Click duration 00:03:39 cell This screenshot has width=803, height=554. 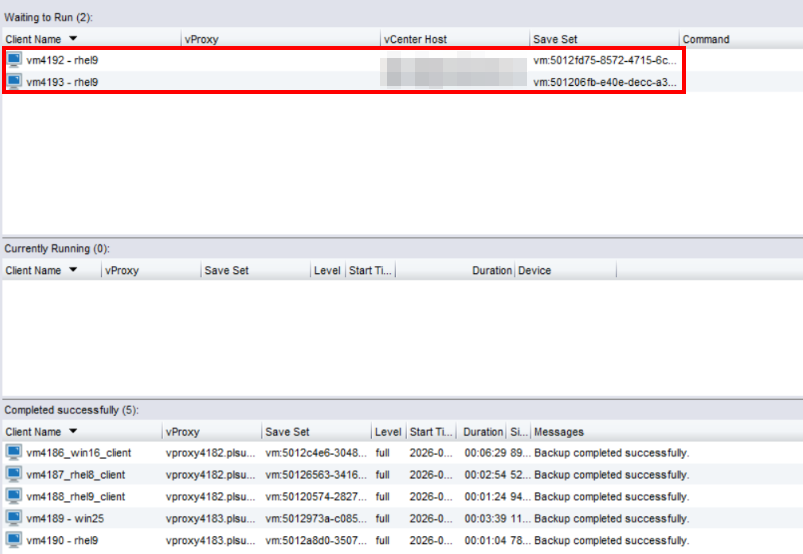pyautogui.click(x=485, y=518)
